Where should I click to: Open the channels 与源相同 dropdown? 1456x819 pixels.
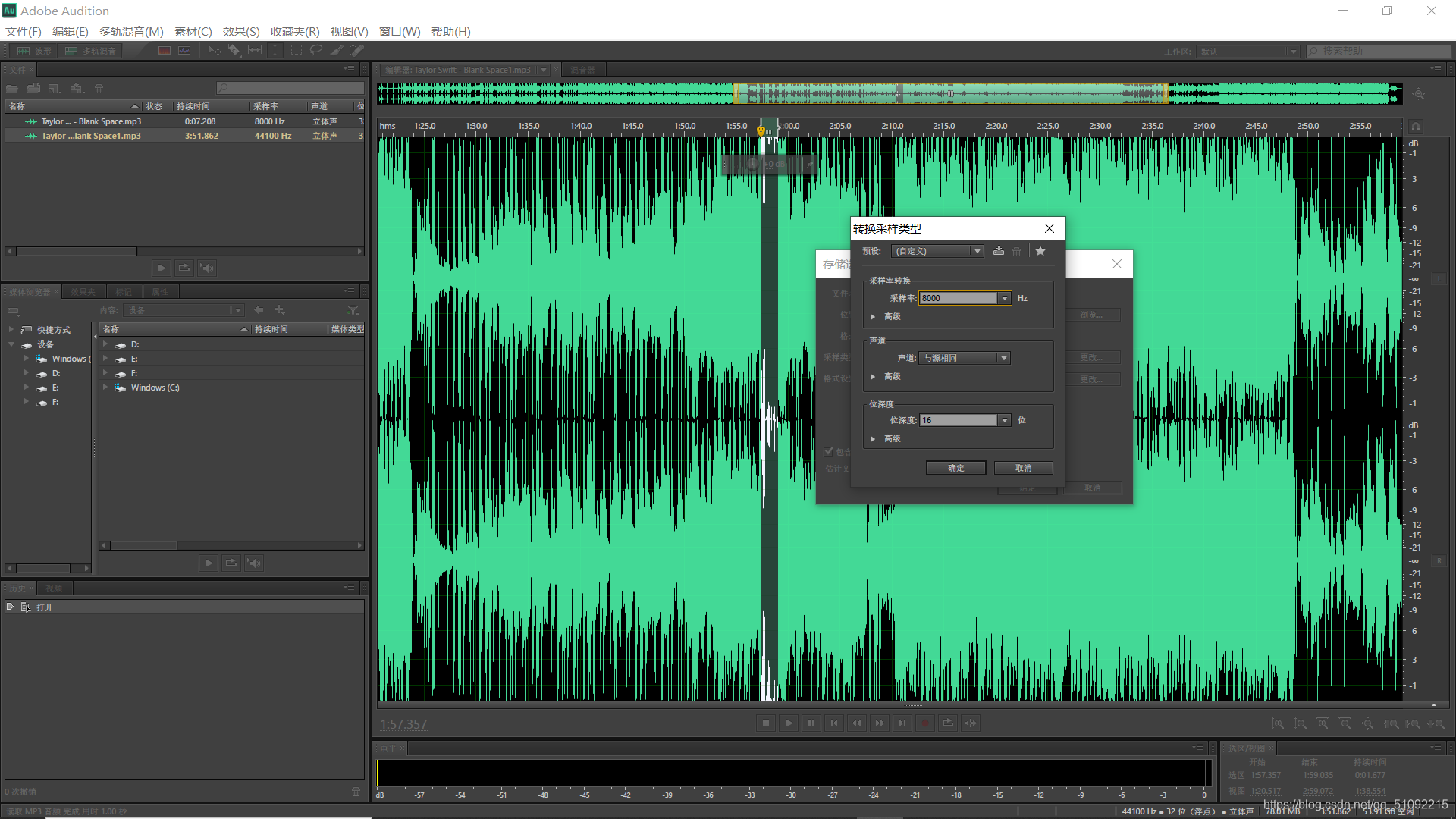pos(1003,358)
